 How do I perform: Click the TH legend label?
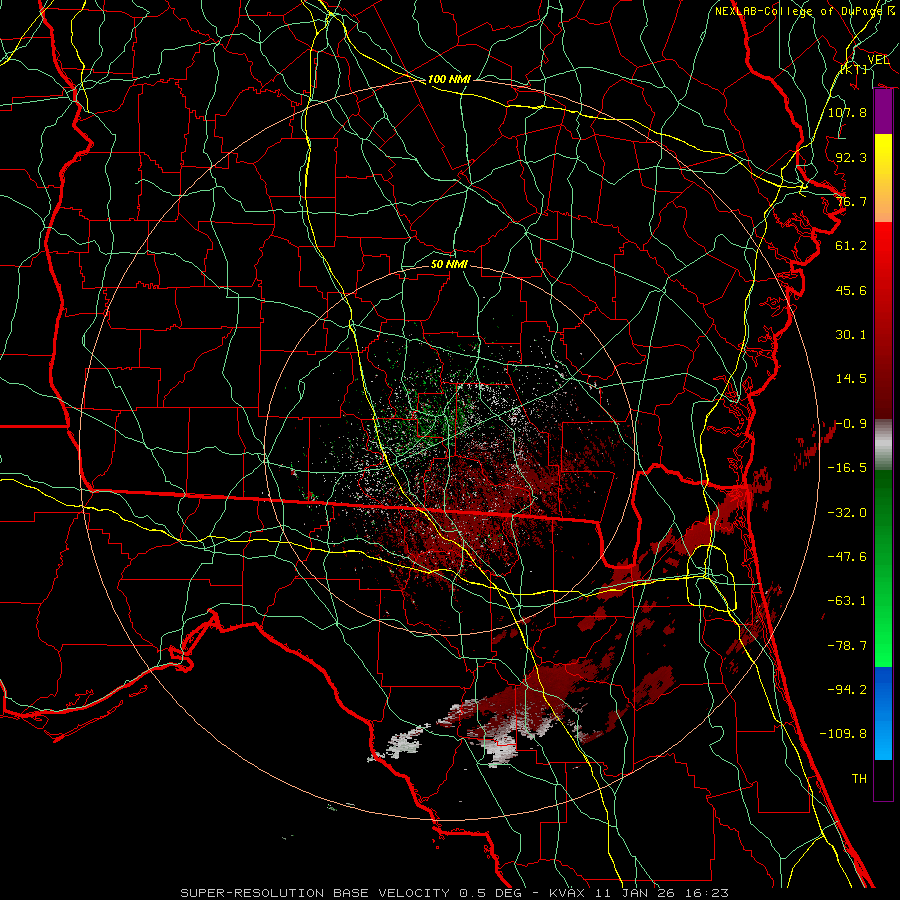pos(859,779)
